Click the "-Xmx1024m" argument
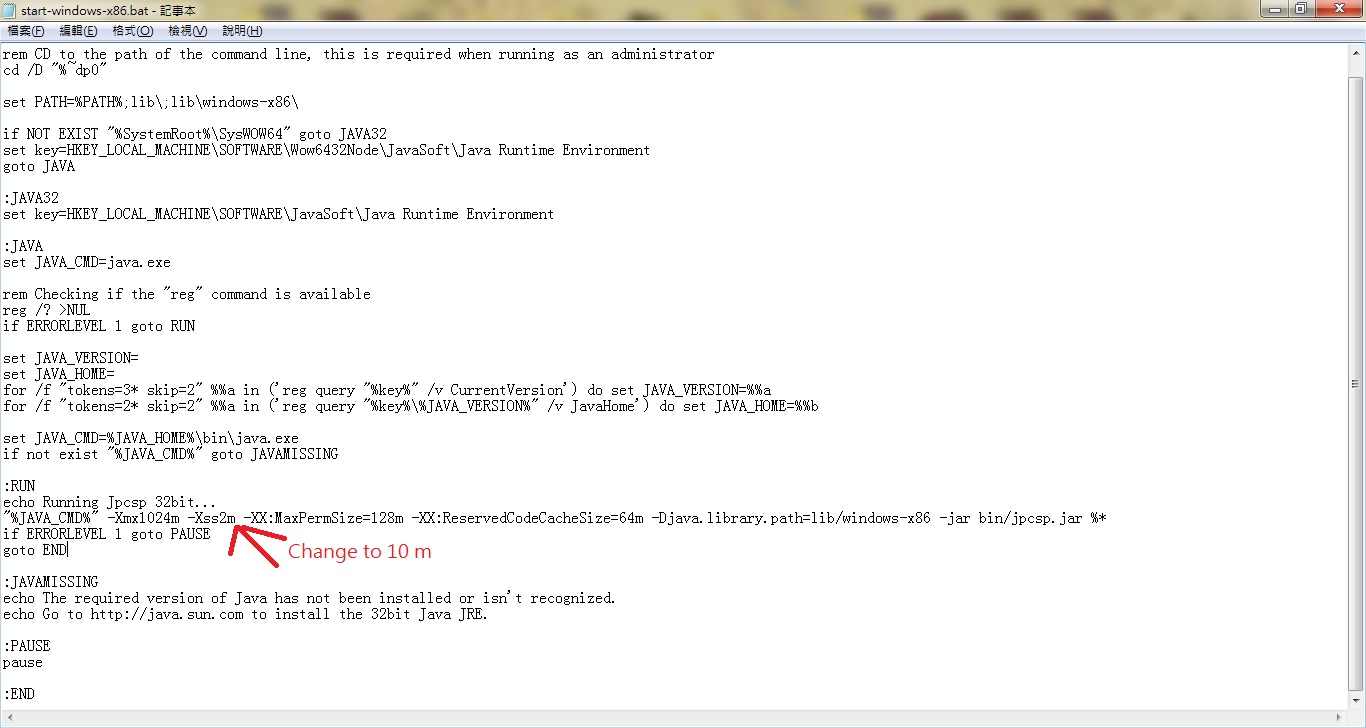The height and width of the screenshot is (728, 1366). click(x=143, y=518)
